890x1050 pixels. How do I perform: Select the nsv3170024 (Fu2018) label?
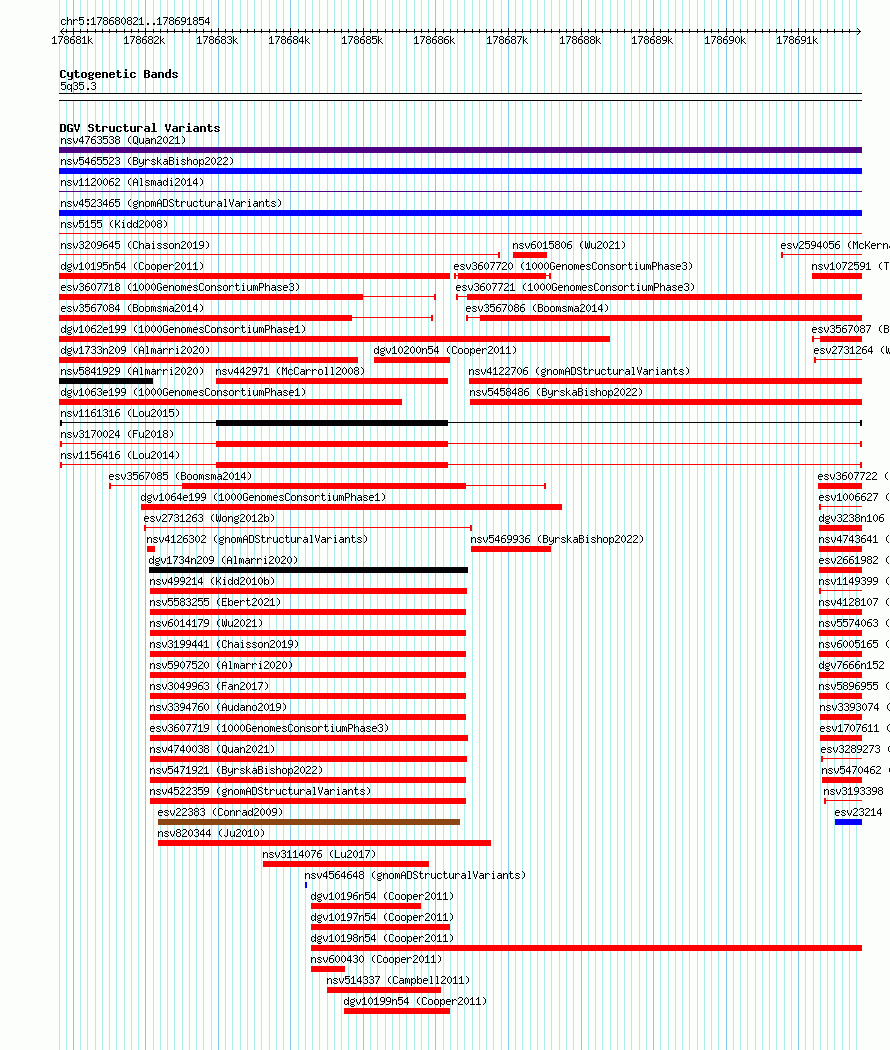117,434
